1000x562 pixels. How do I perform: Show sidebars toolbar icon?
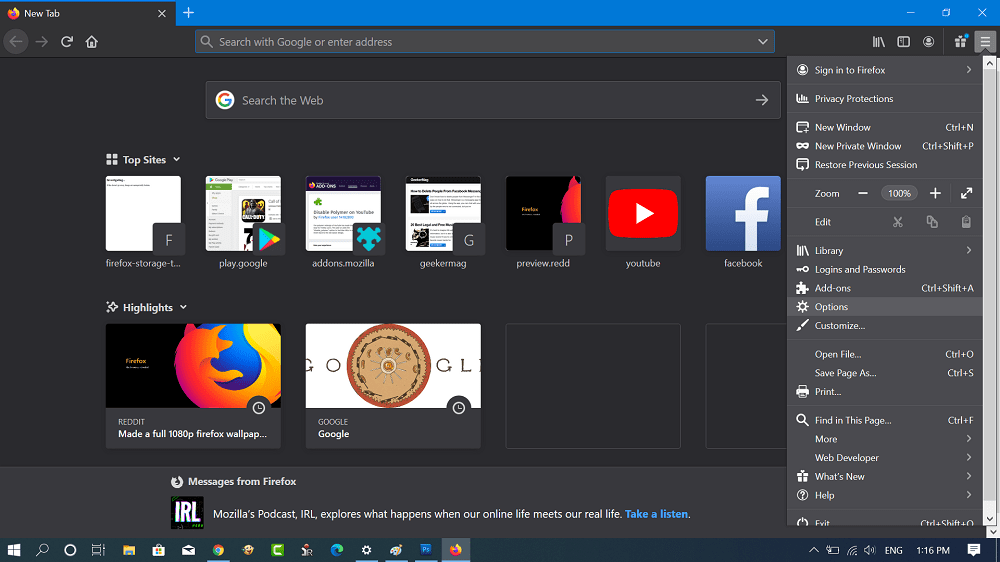904,42
